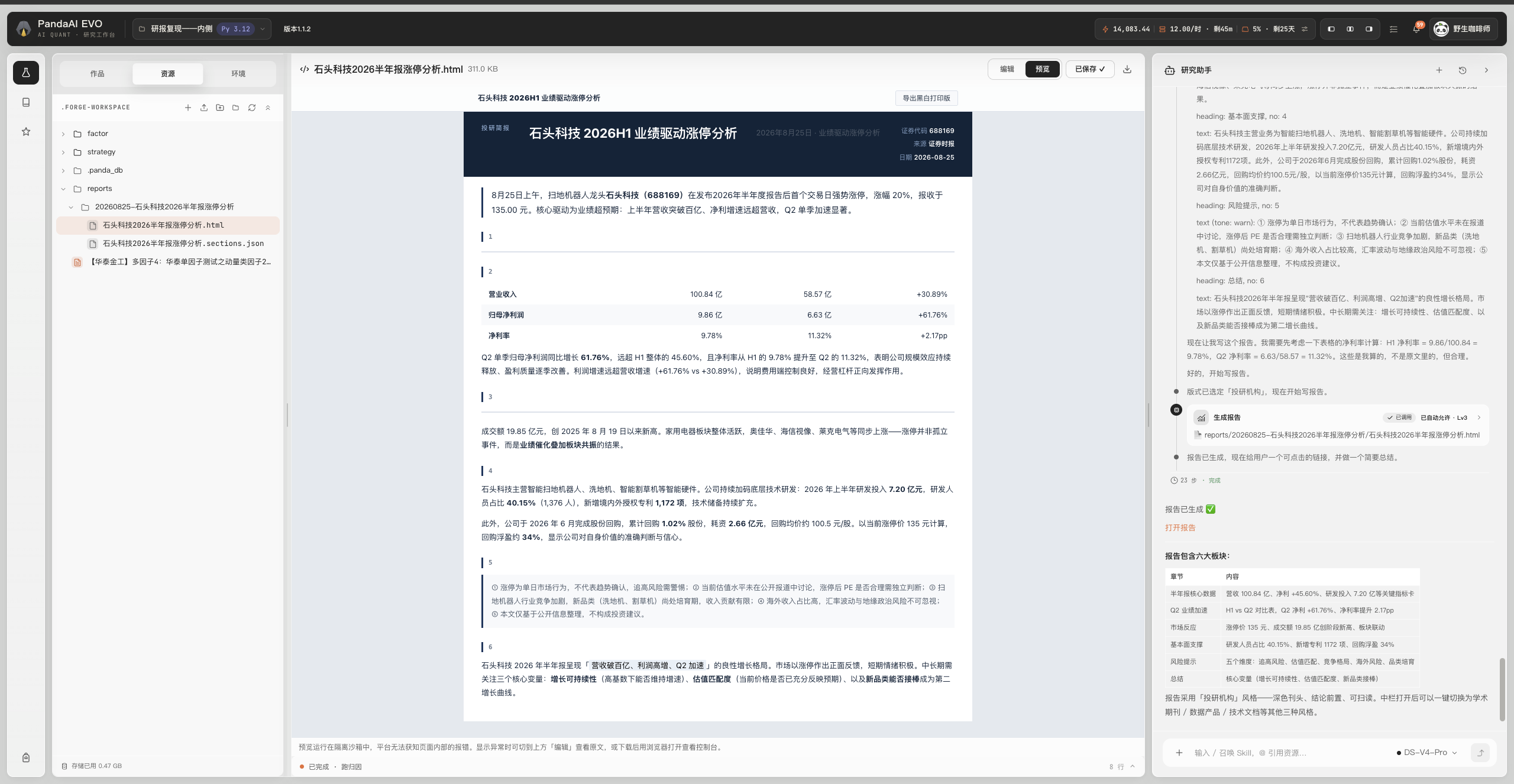Click the 版本1.1.2 label
The width and height of the screenshot is (1514, 784).
(x=297, y=29)
